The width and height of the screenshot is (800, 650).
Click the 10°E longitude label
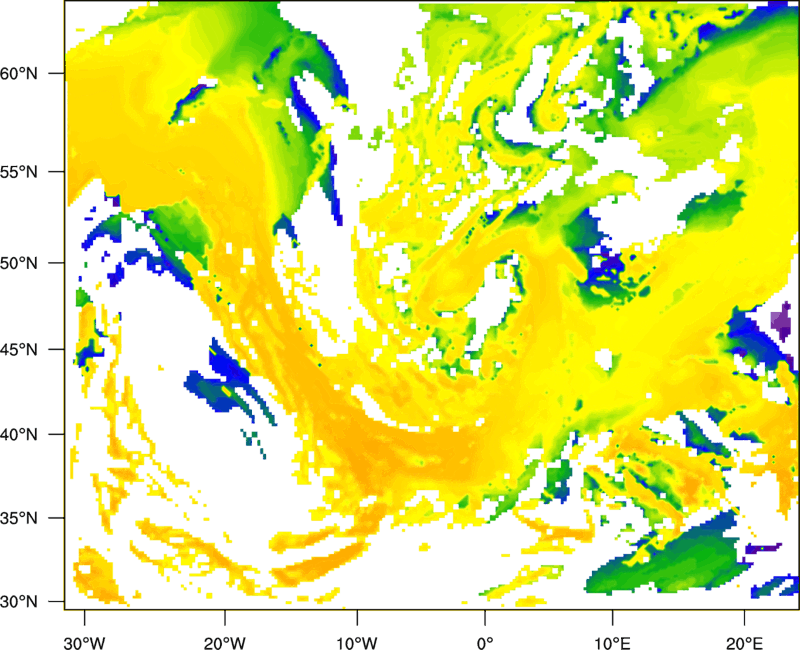pyautogui.click(x=612, y=643)
